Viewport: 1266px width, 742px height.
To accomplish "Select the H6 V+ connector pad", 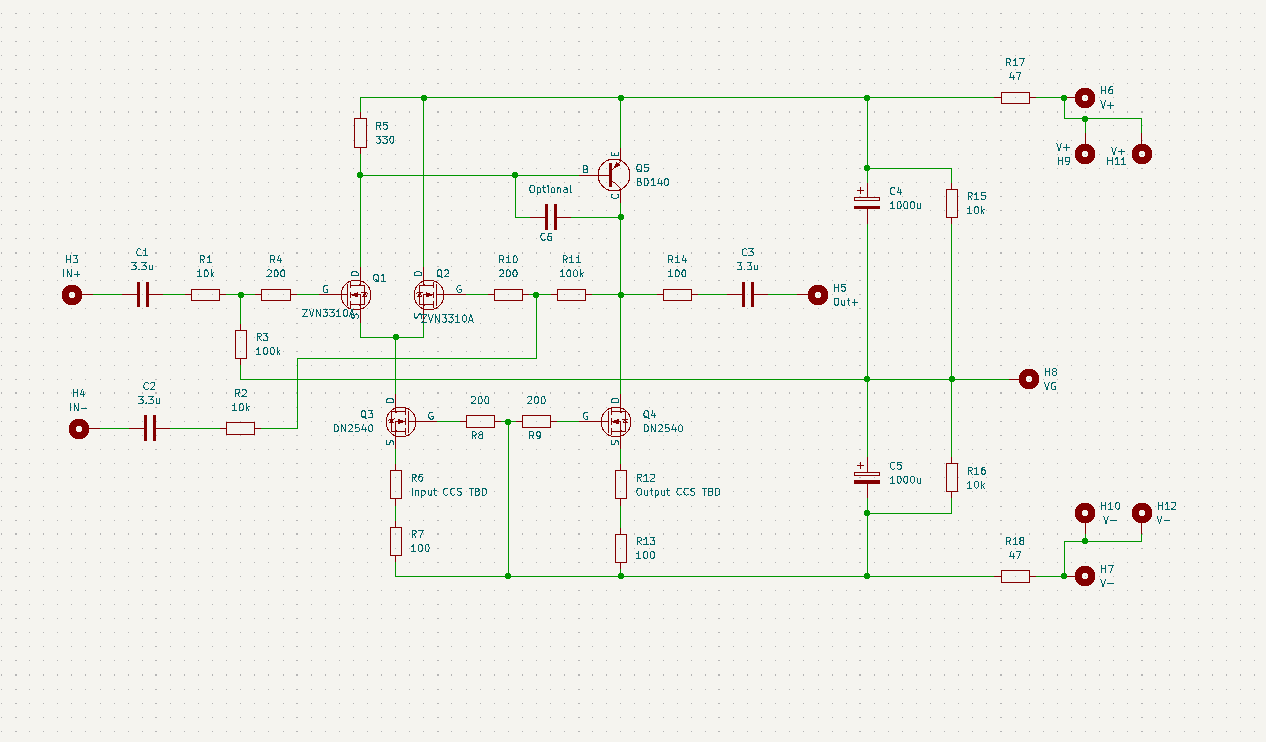I will click(x=1085, y=98).
